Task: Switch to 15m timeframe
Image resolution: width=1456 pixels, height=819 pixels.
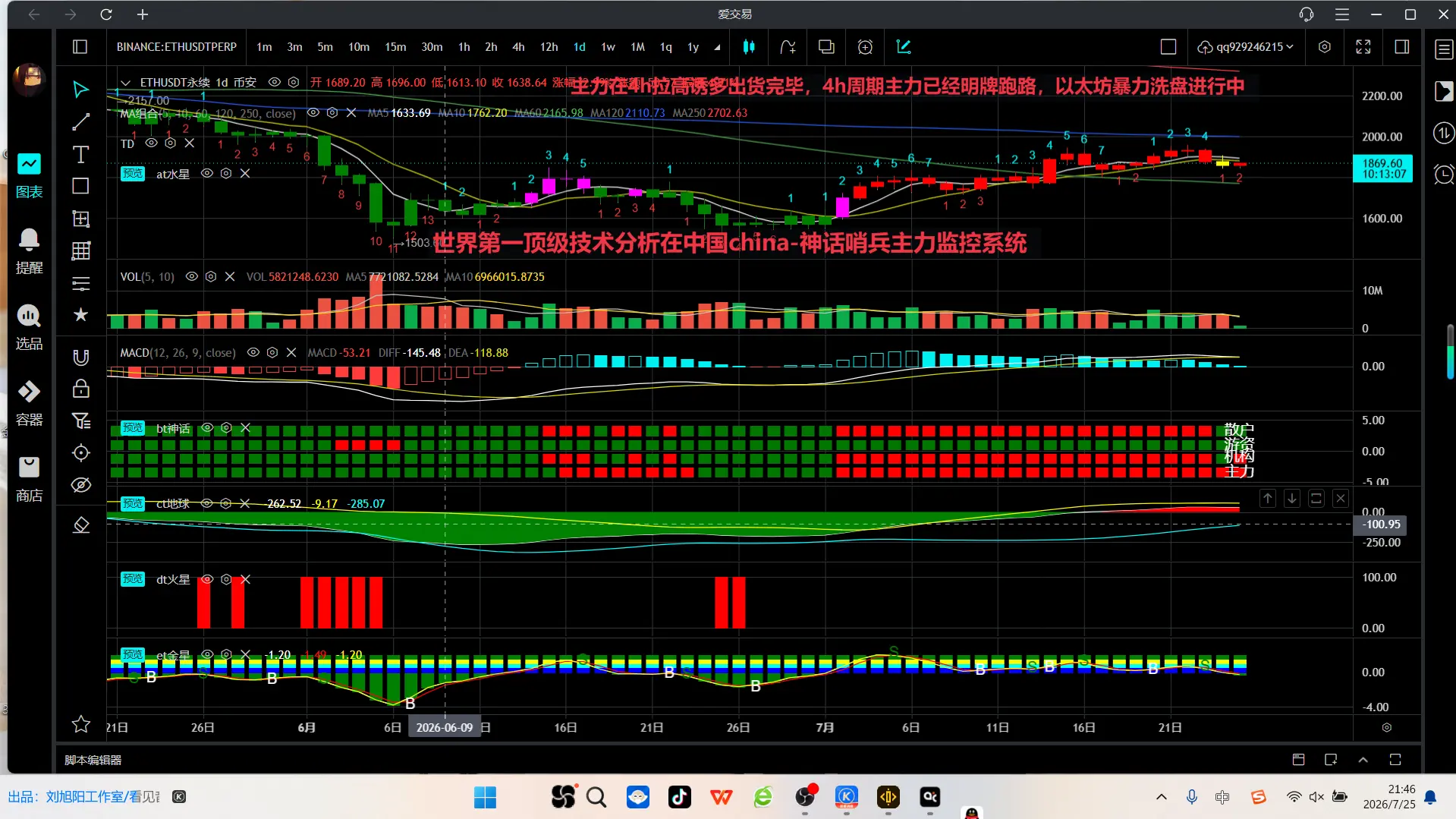Action: tap(395, 47)
